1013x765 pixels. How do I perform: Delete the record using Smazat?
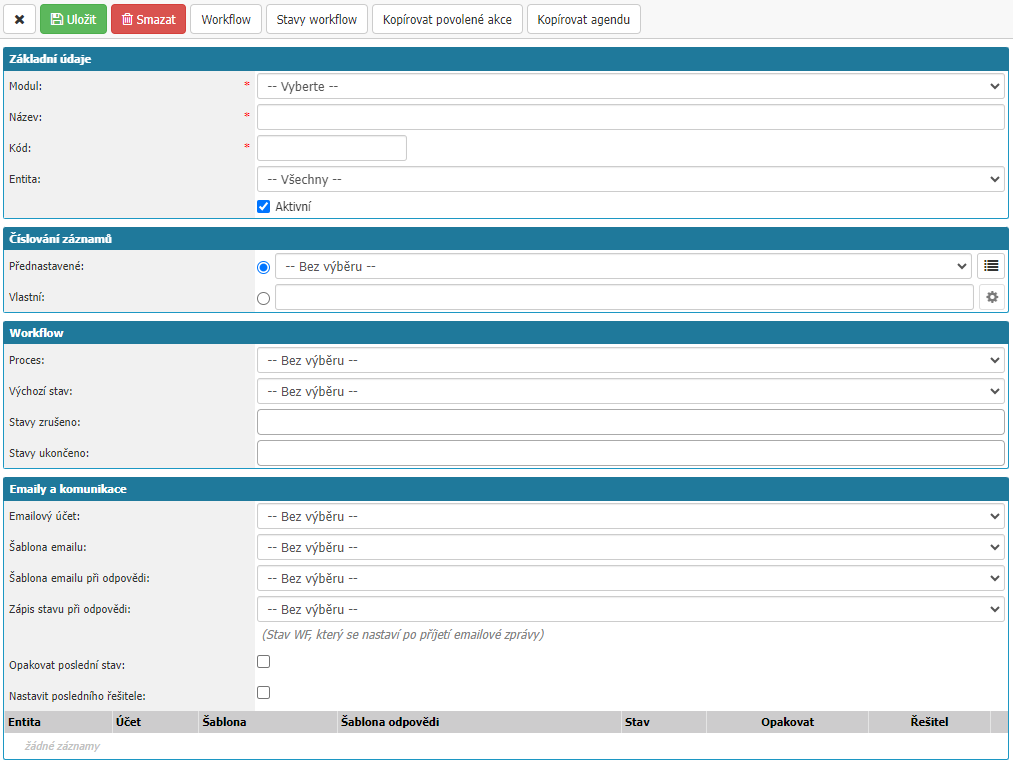tap(149, 19)
